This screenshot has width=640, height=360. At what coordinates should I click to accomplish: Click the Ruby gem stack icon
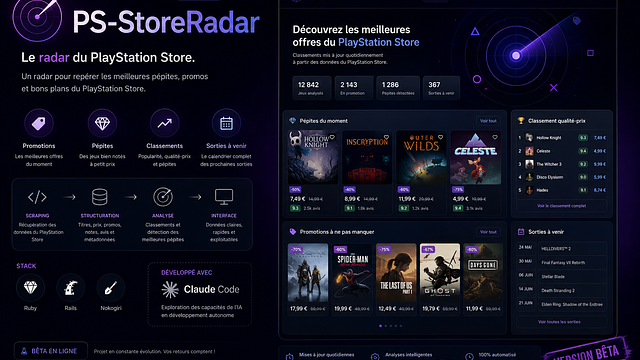click(30, 288)
